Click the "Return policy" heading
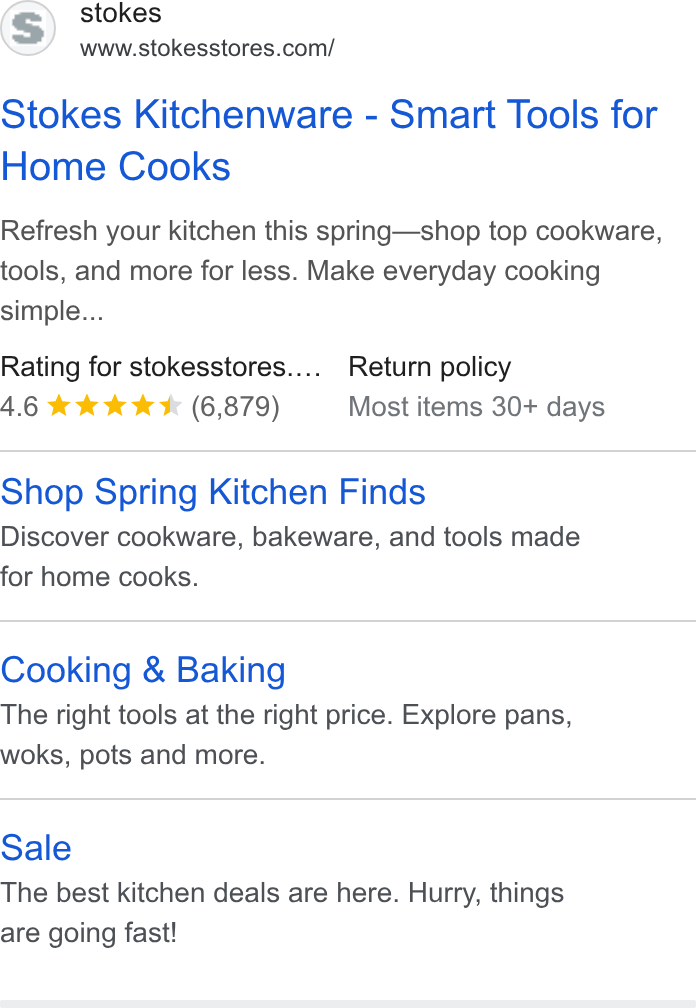The image size is (696, 1008). (429, 367)
